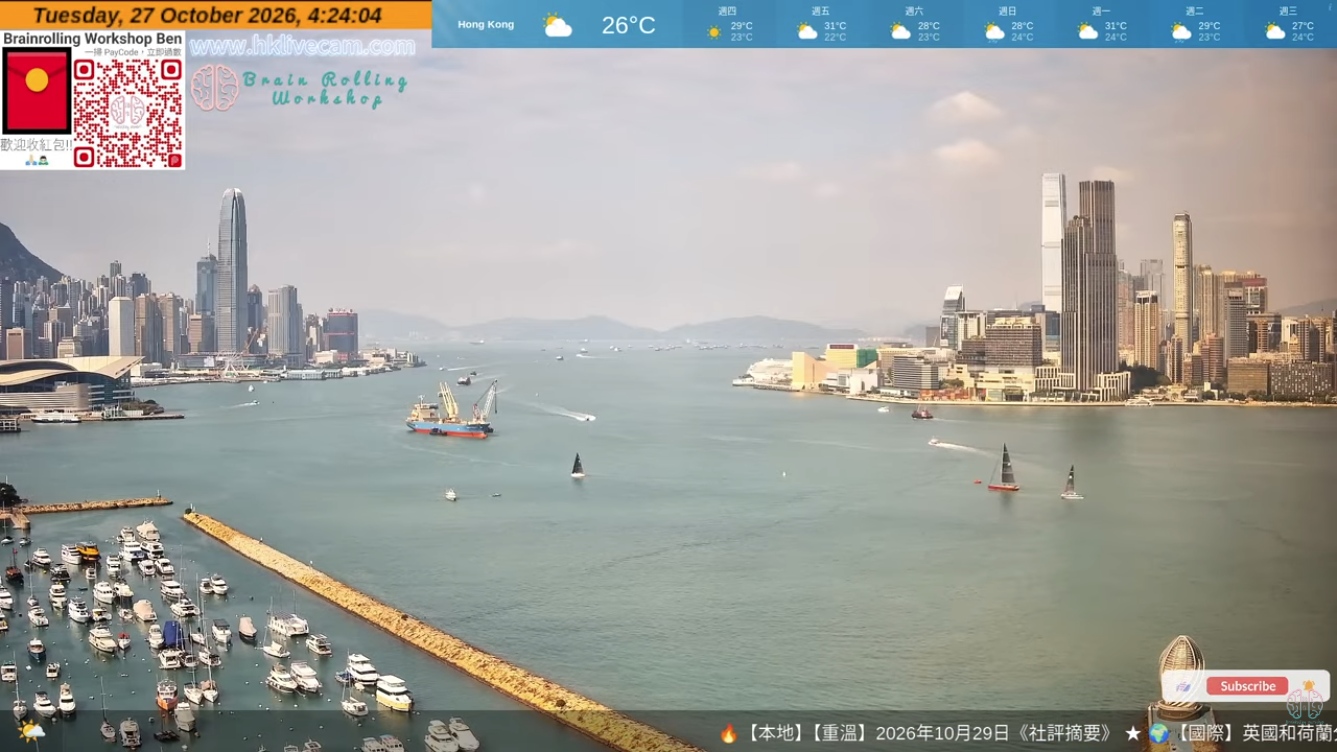
Task: Click the white star in the news ticker
Action: (1133, 734)
